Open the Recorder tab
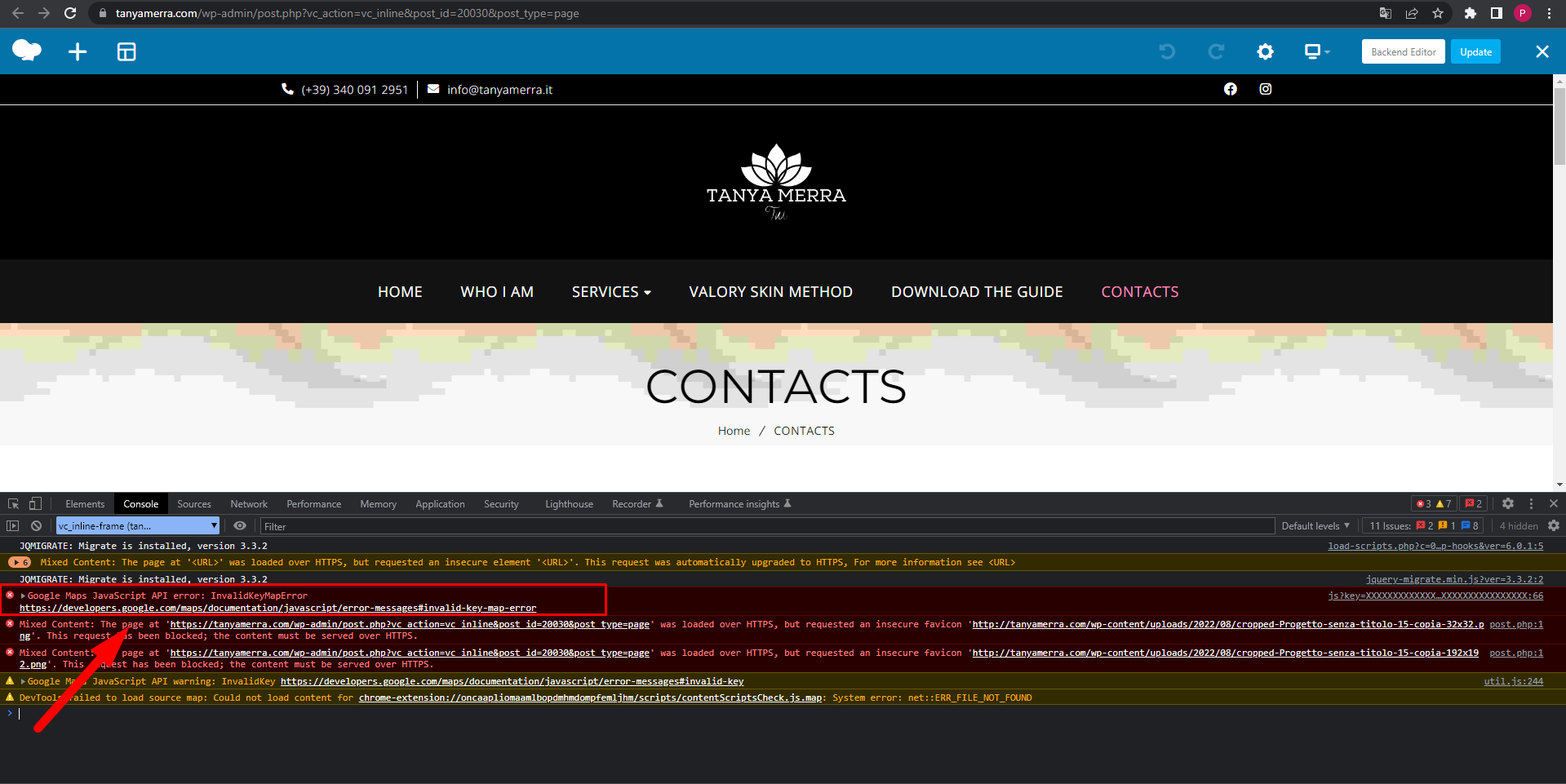The height and width of the screenshot is (784, 1566). 637,504
